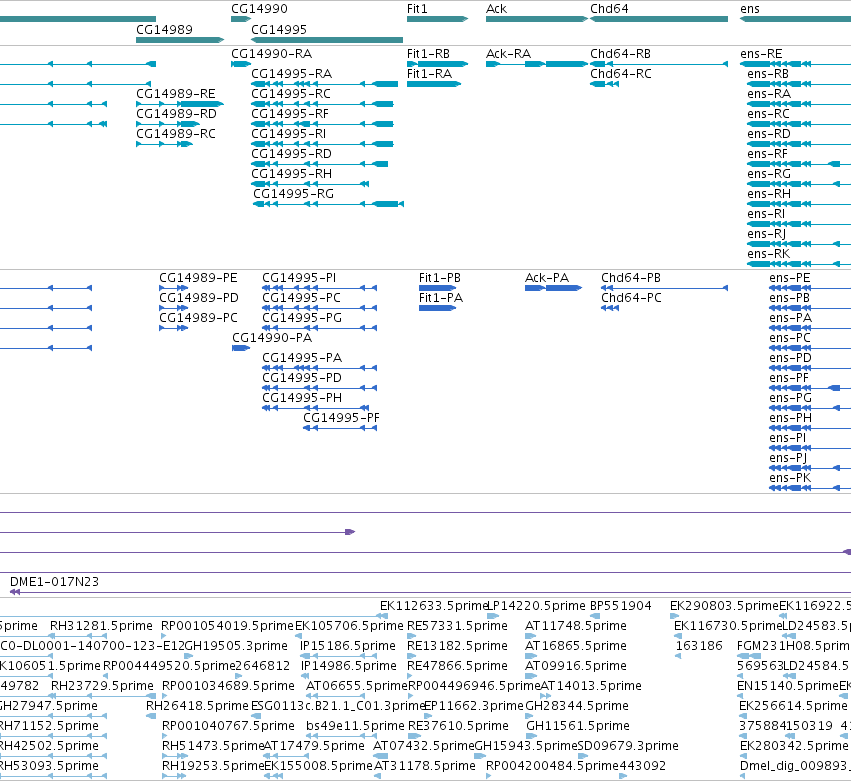
Task: Select transcript CG14995-RI
Action: click(x=322, y=144)
